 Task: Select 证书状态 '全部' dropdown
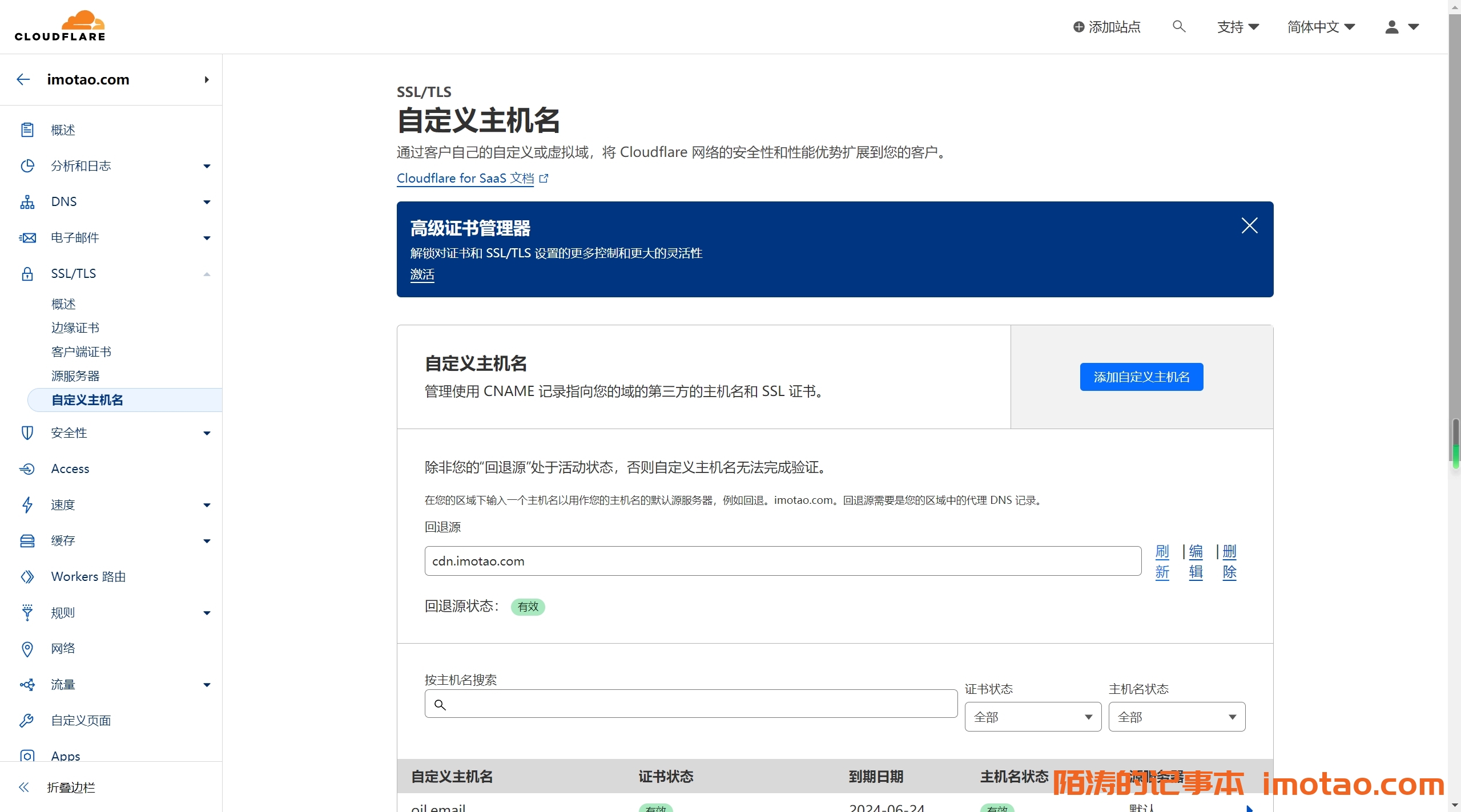tap(1030, 716)
